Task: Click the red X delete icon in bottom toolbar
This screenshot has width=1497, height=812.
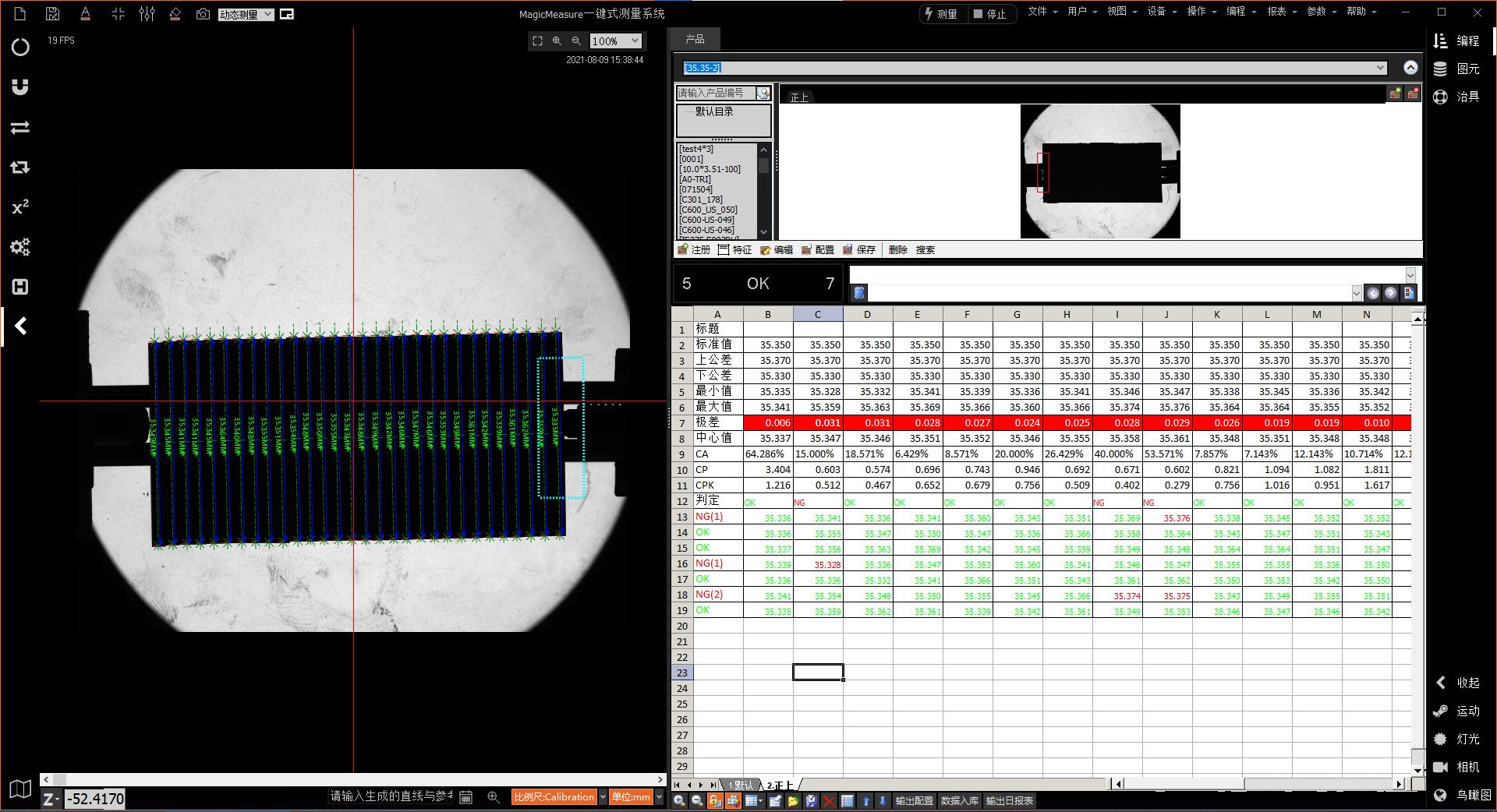Action: tap(829, 800)
